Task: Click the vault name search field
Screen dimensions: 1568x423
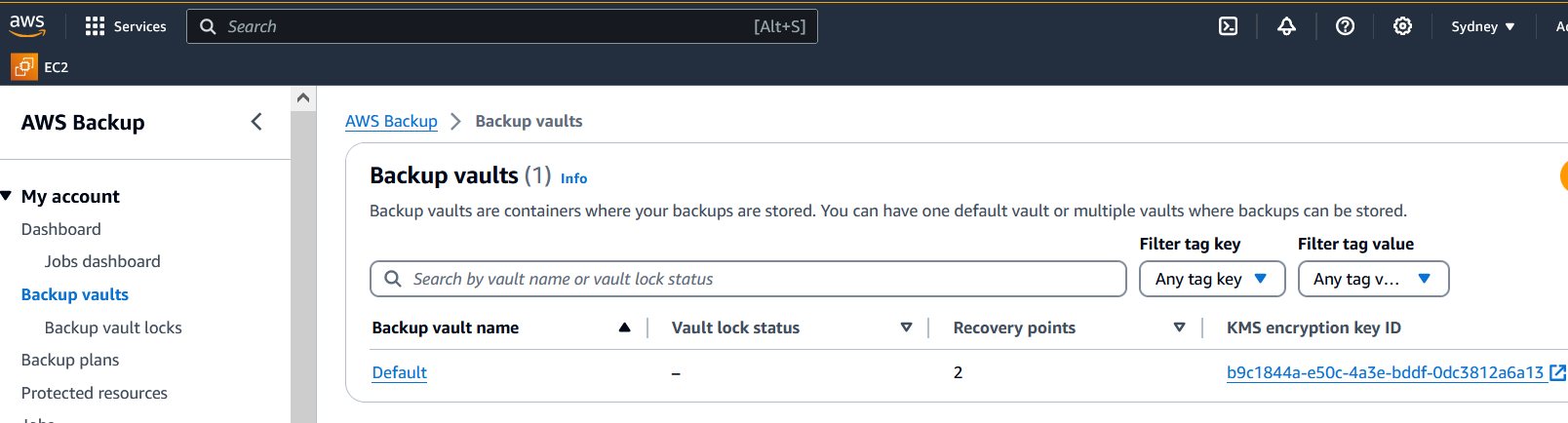Action: point(761,279)
